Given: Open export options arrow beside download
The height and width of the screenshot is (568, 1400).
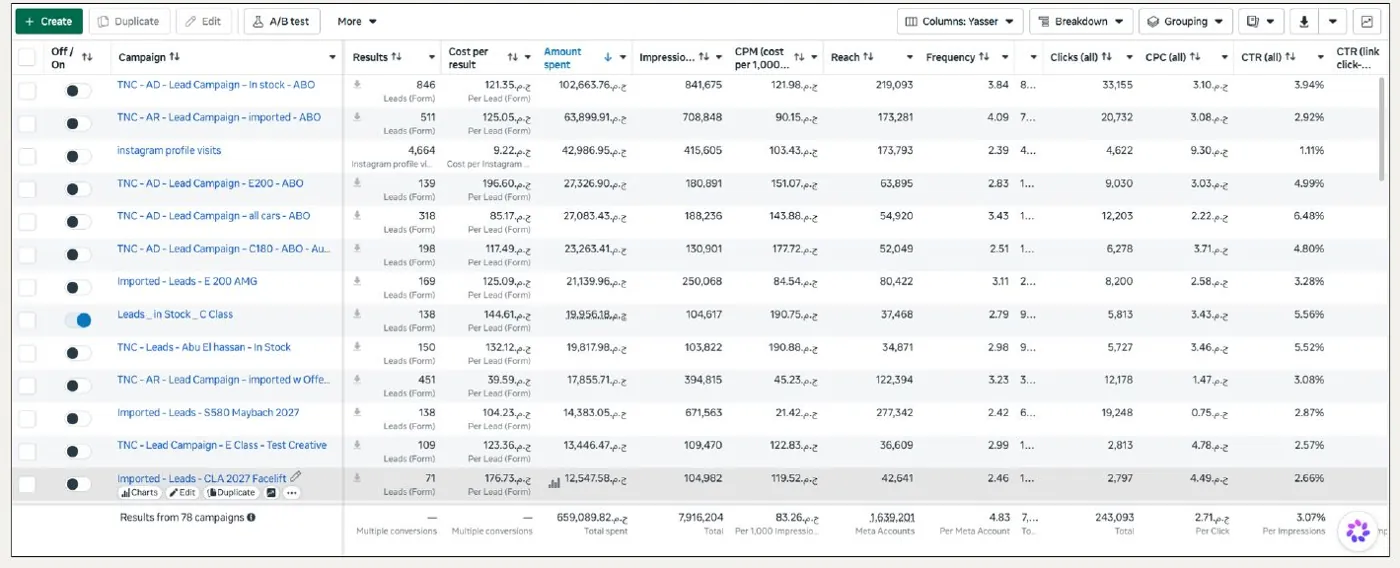Looking at the screenshot, I should [1333, 21].
